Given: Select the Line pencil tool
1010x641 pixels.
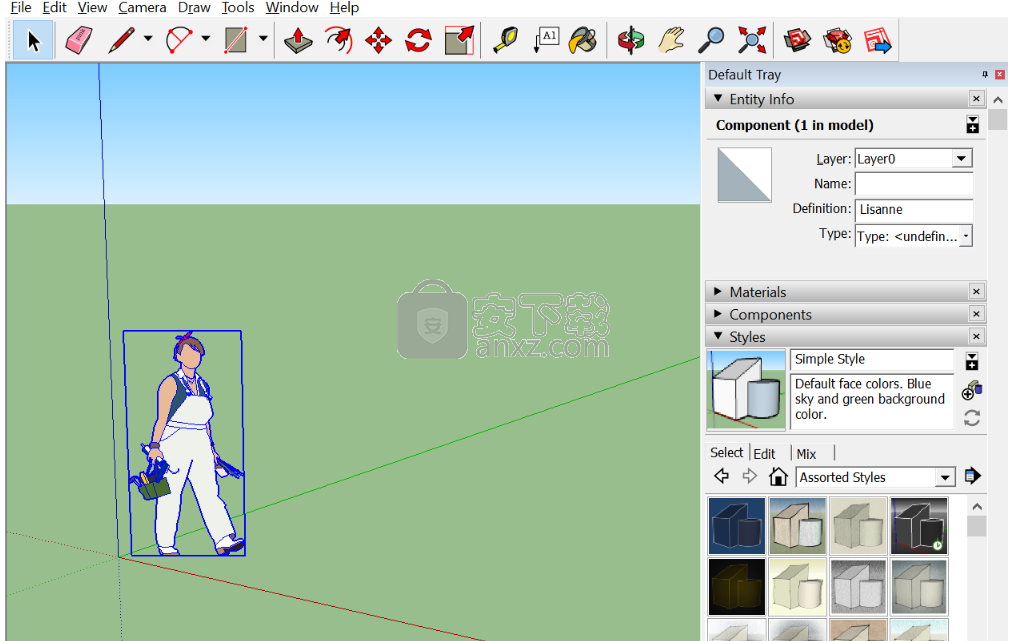Looking at the screenshot, I should coord(121,40).
